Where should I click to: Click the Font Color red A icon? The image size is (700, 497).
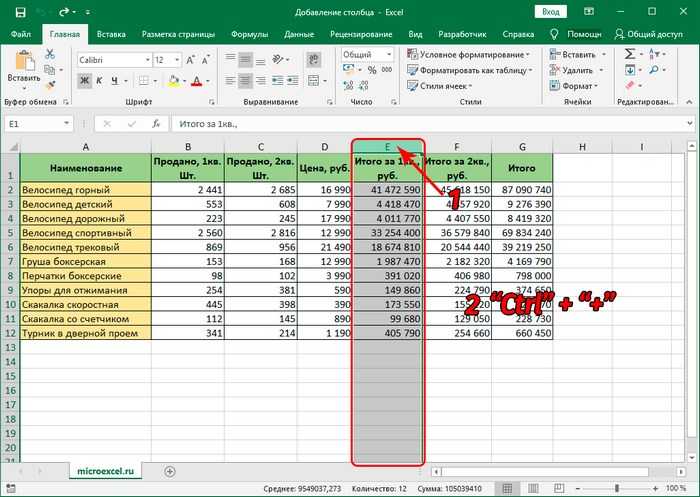[x=196, y=81]
